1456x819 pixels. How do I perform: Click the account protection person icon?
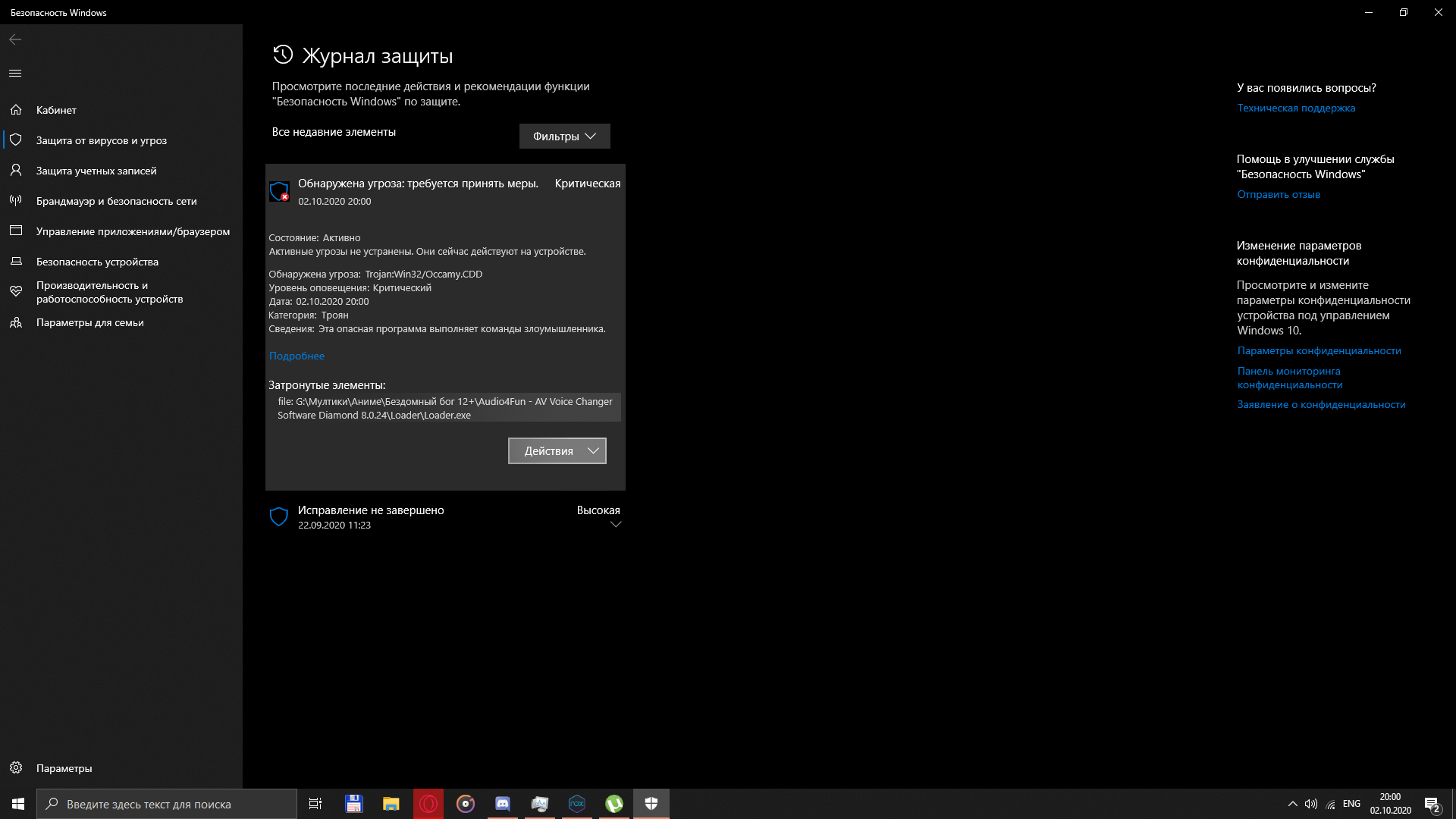16,171
